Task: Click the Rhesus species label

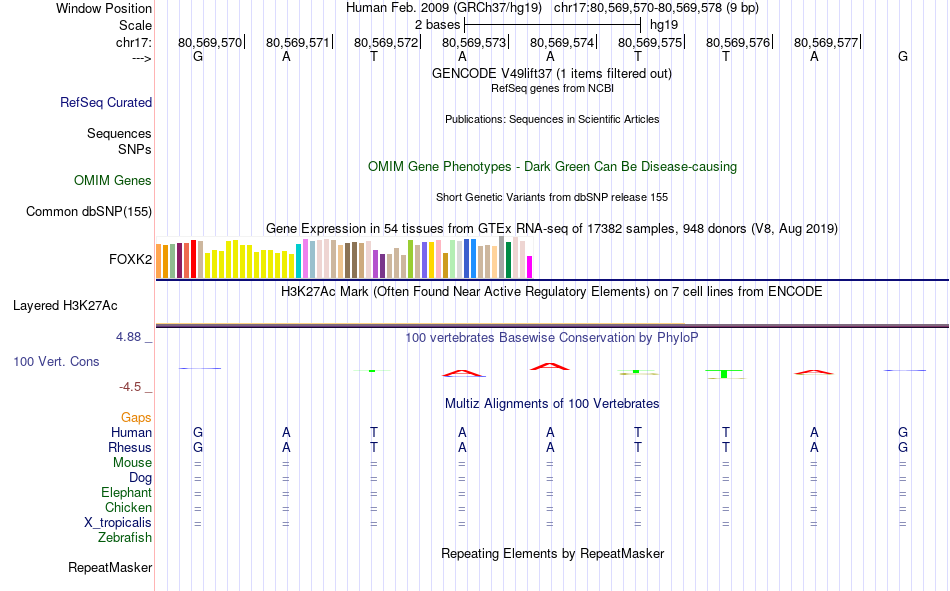Action: coord(130,447)
